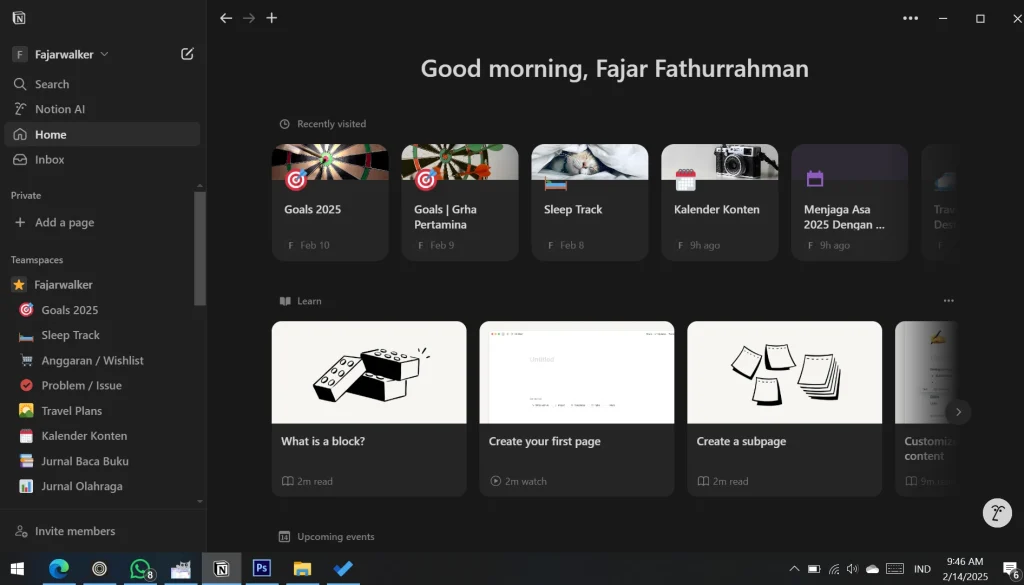Open the Sleep Track recently visited card
The height and width of the screenshot is (585, 1024).
pyautogui.click(x=590, y=202)
